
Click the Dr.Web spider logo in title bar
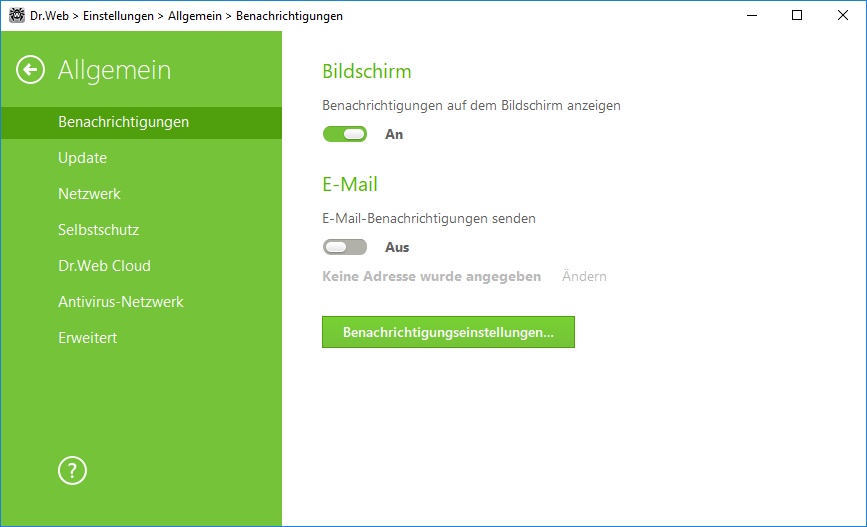click(17, 15)
